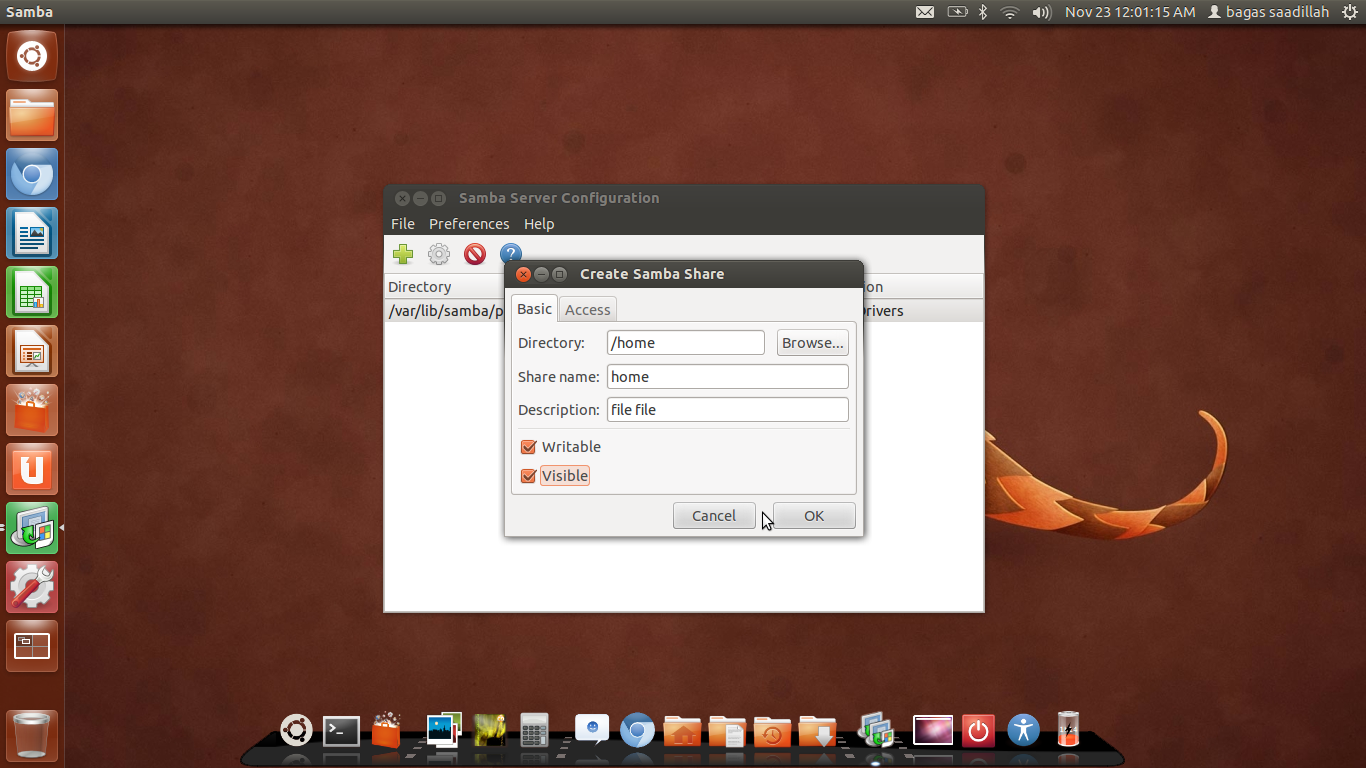Open LibreOffice Calc from launcher
The height and width of the screenshot is (768, 1366).
click(32, 292)
